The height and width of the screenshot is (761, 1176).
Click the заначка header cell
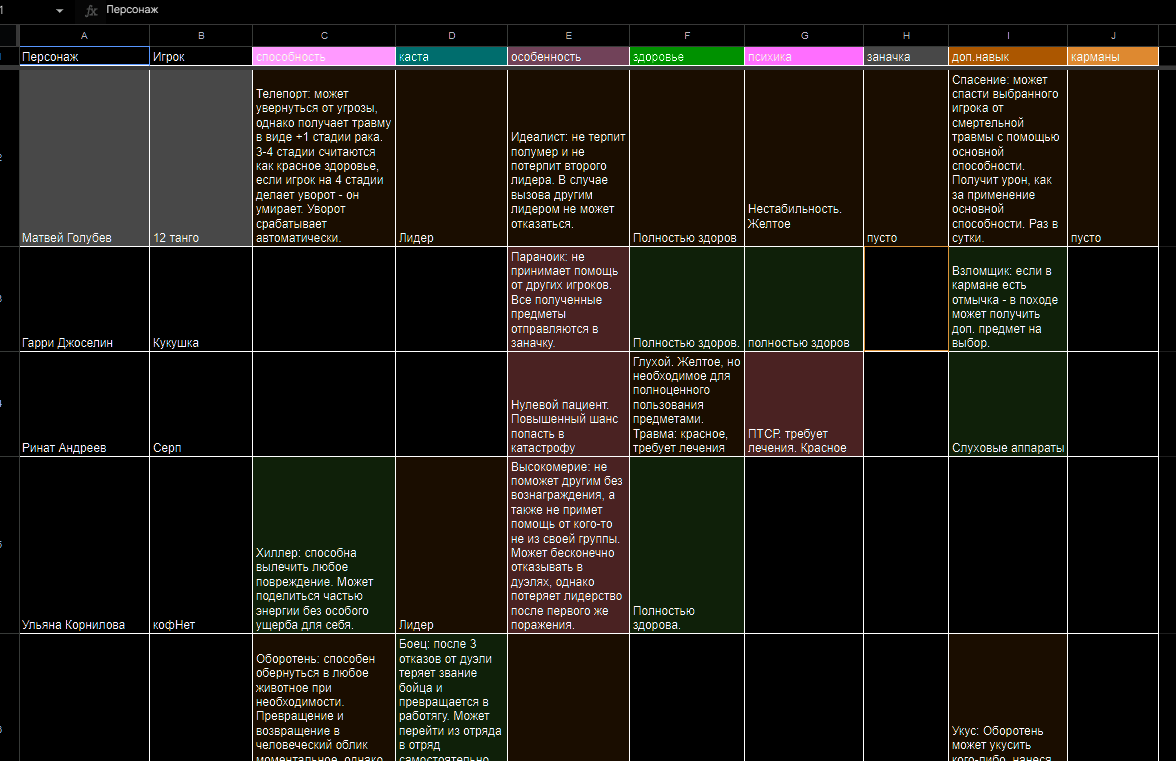pos(905,57)
